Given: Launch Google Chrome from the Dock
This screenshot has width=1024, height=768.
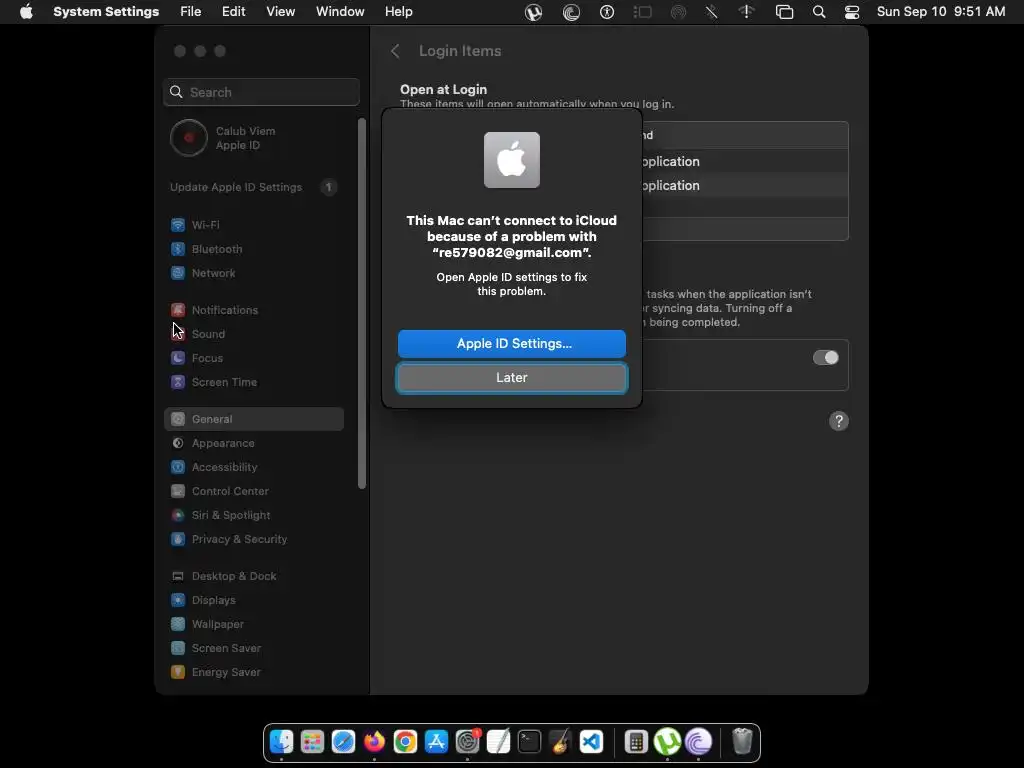Looking at the screenshot, I should [x=405, y=742].
